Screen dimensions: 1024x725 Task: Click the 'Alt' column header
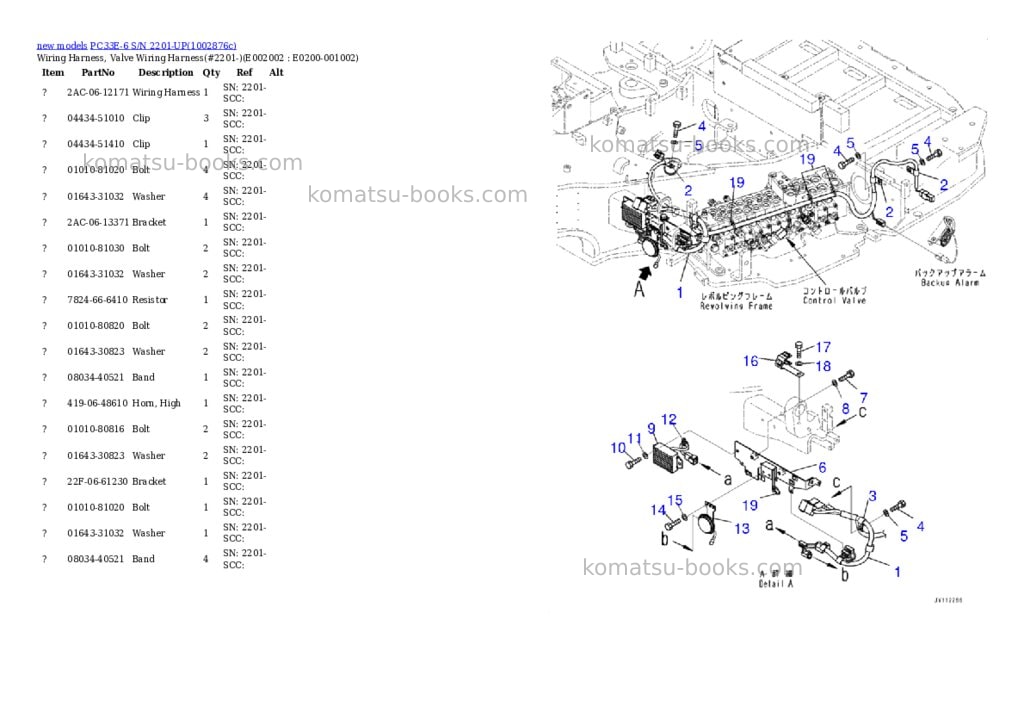pyautogui.click(x=276, y=72)
